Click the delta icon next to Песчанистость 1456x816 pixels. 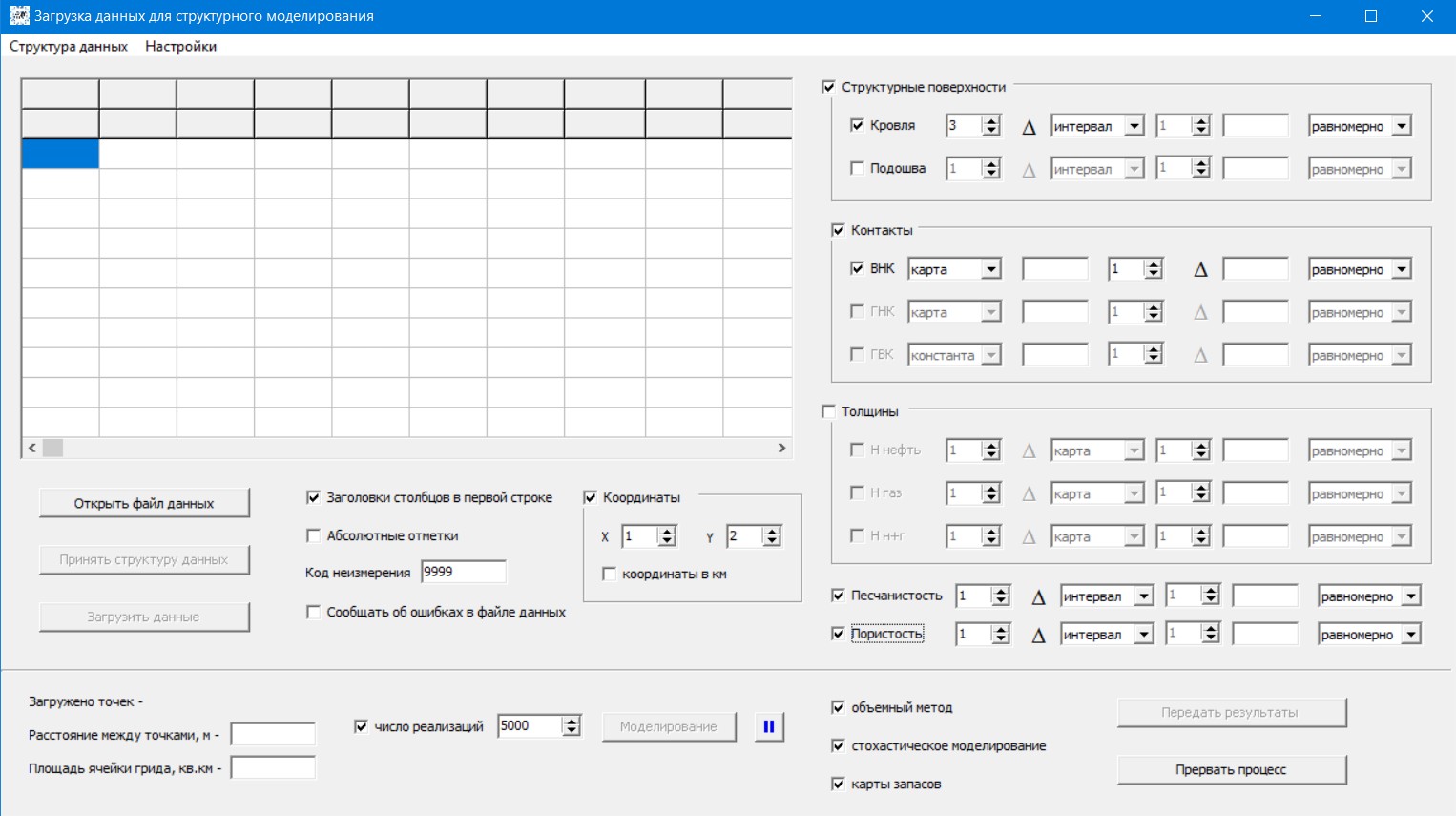(x=1038, y=596)
